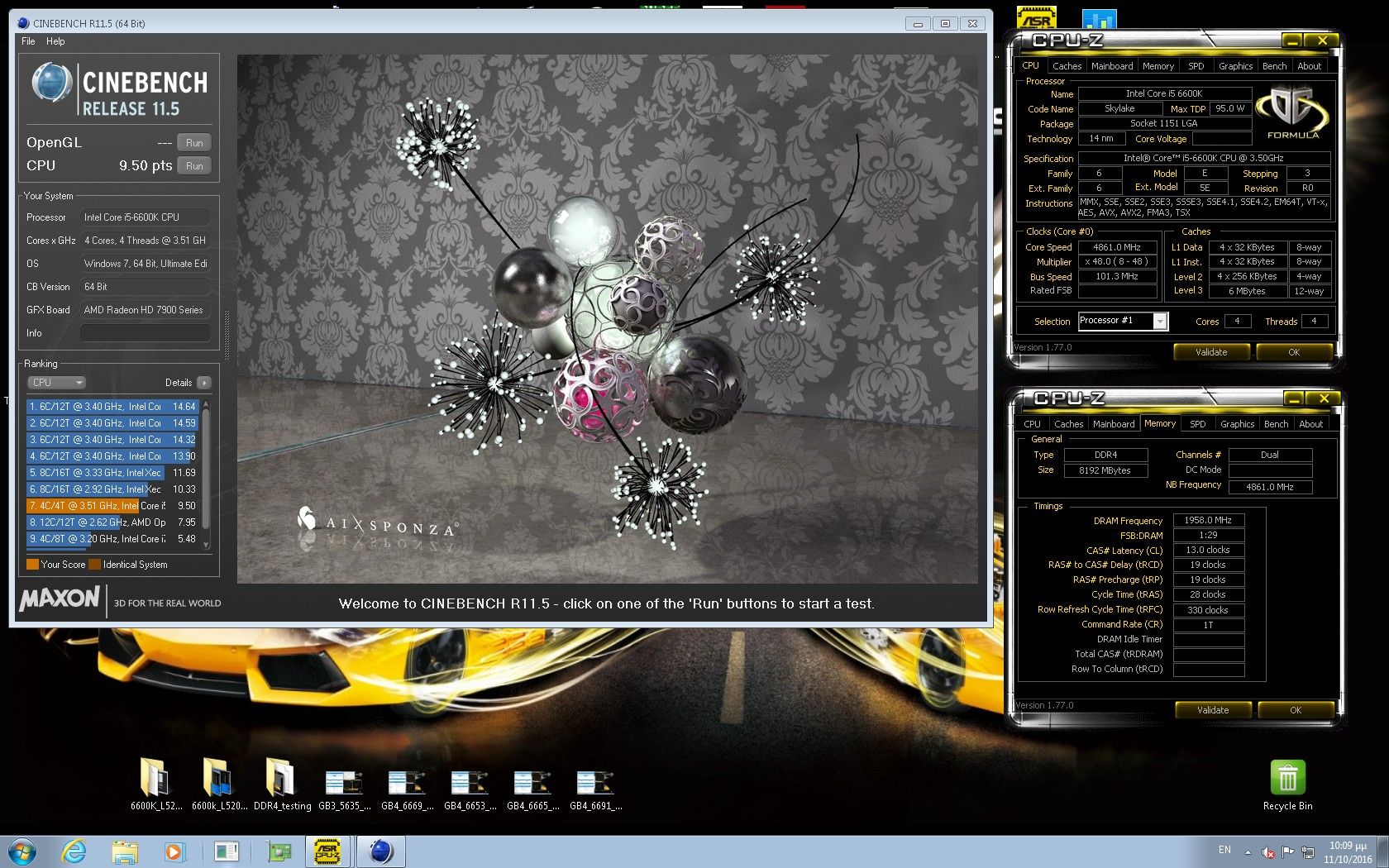
Task: Switch to Bench tab in lower CPU-Z
Action: (1277, 424)
